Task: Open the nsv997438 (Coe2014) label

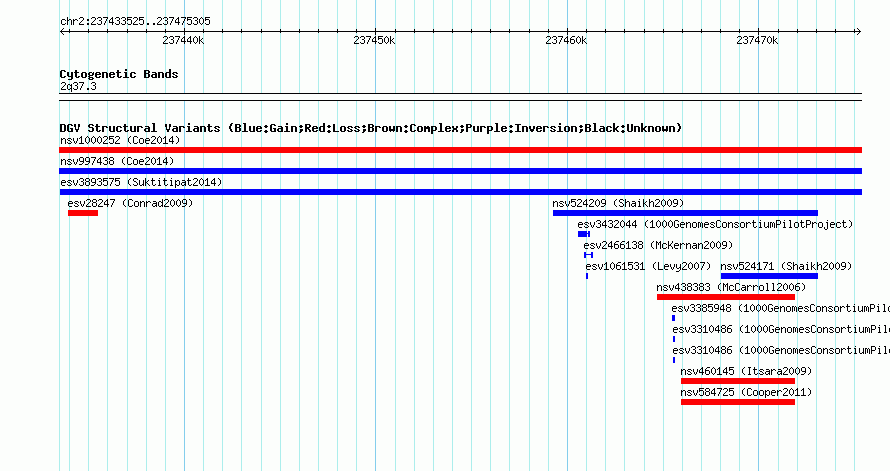Action: pos(117,161)
